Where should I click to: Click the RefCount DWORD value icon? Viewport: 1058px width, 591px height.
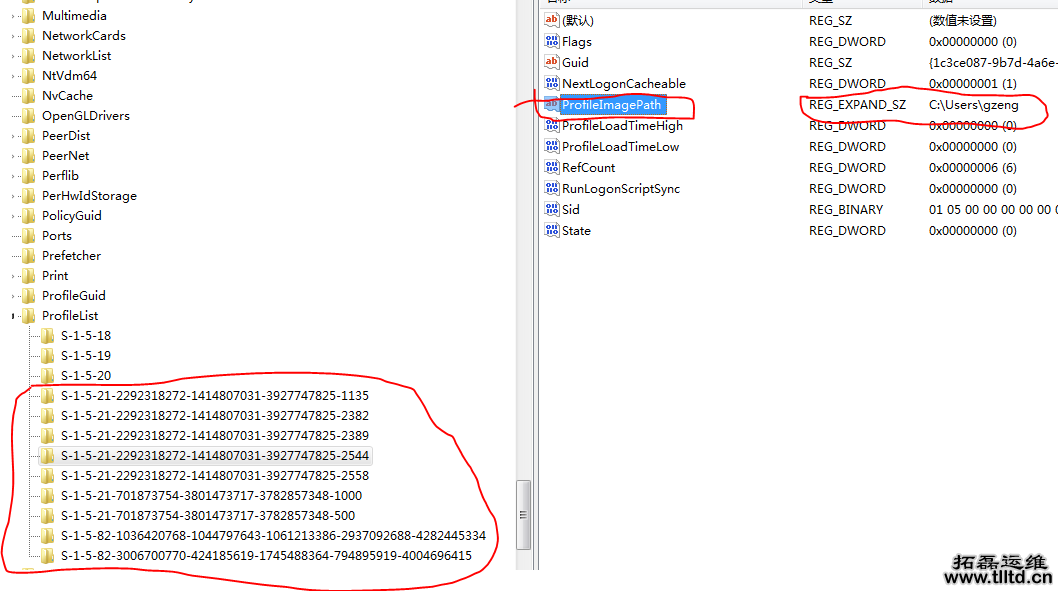552,168
